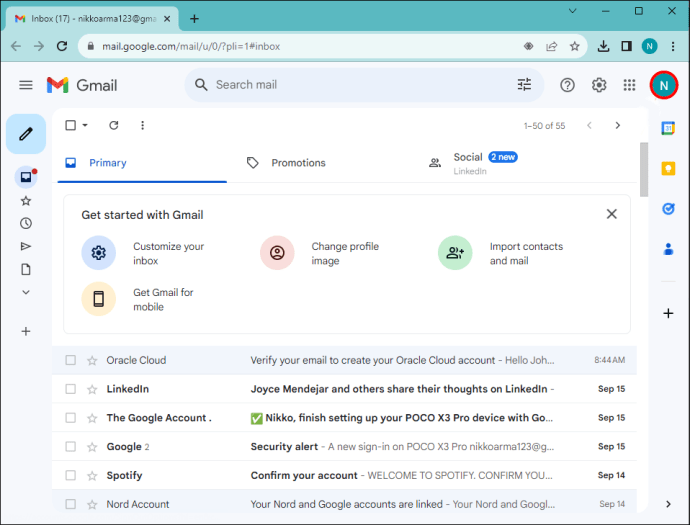Open the Google Account avatar N in Gmail
The height and width of the screenshot is (525, 690).
pos(664,85)
